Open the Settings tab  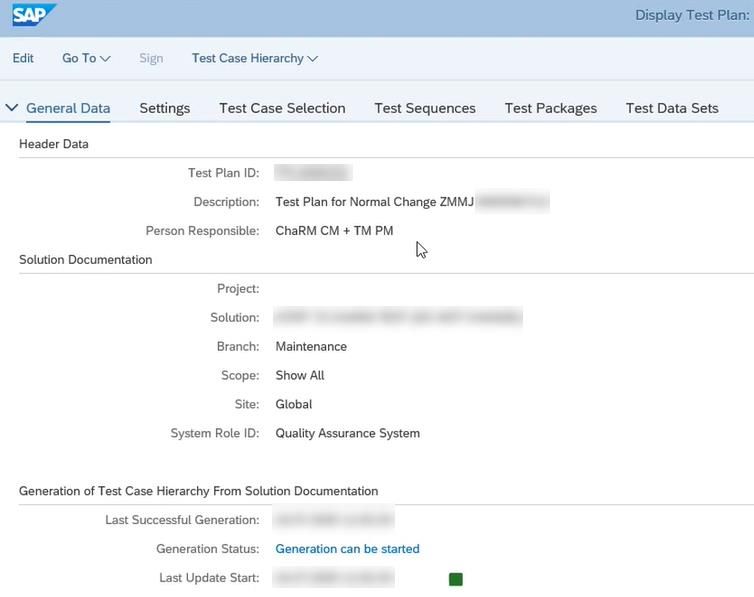(x=164, y=108)
